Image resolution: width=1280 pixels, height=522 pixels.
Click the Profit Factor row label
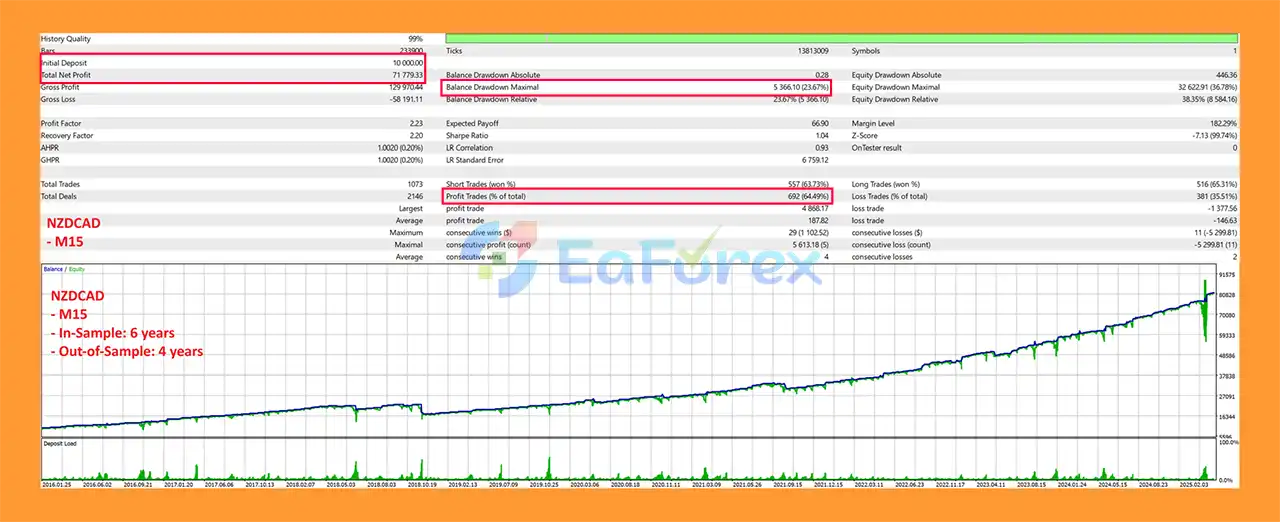pyautogui.click(x=60, y=124)
